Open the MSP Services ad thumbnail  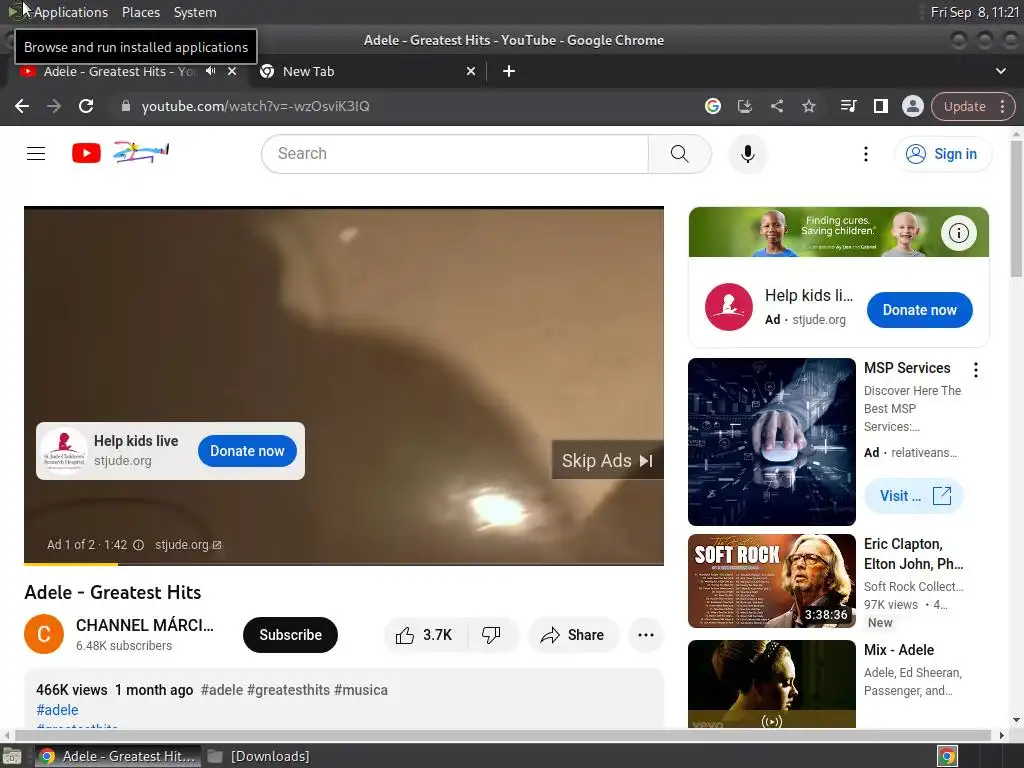771,441
